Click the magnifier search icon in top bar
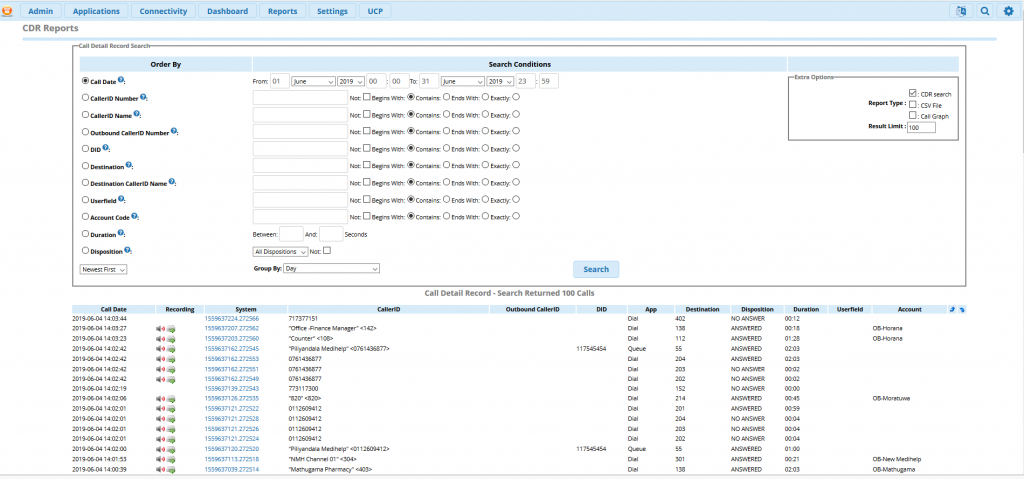 coord(984,11)
